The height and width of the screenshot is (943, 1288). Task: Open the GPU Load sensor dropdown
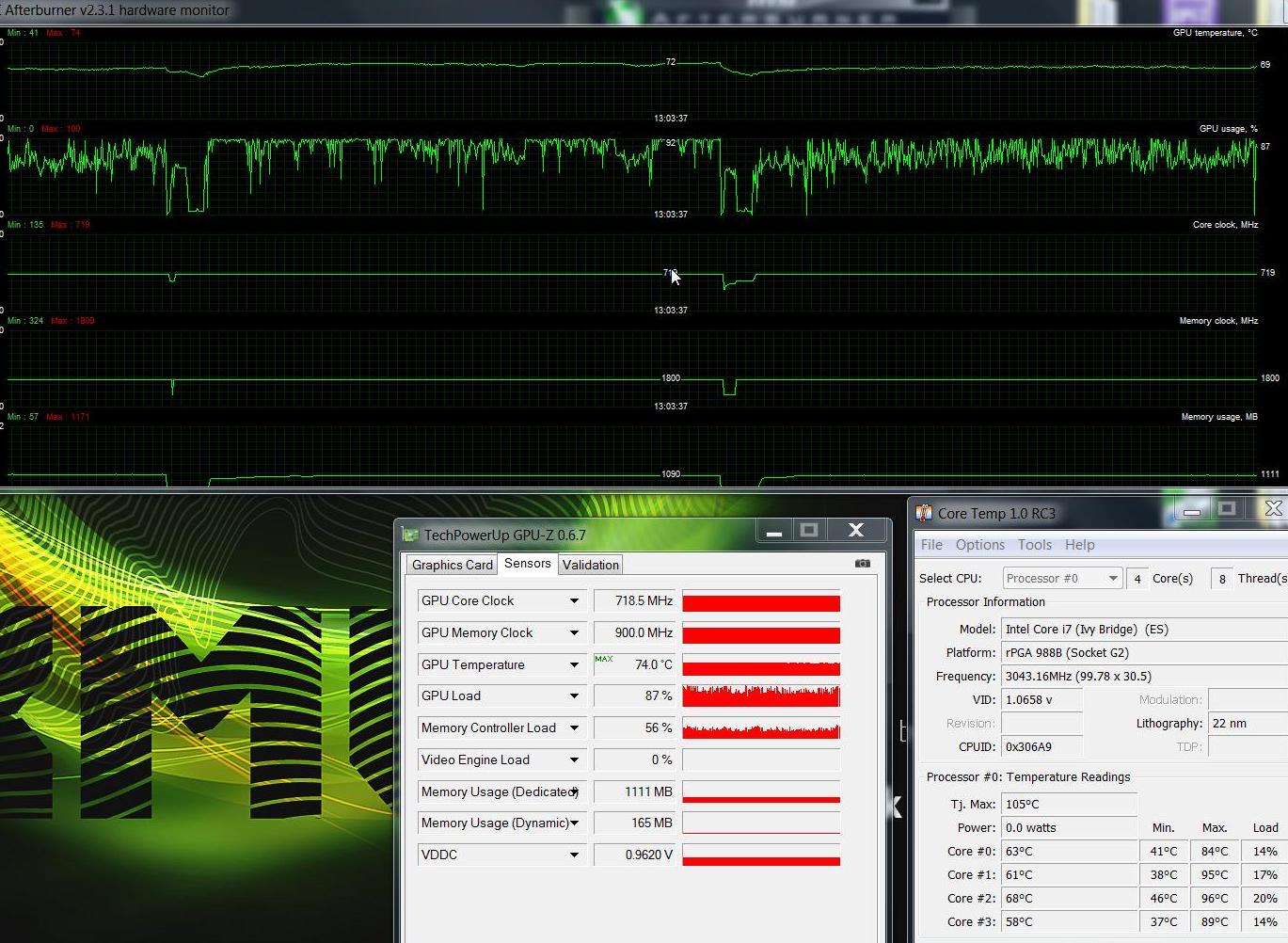click(x=574, y=695)
